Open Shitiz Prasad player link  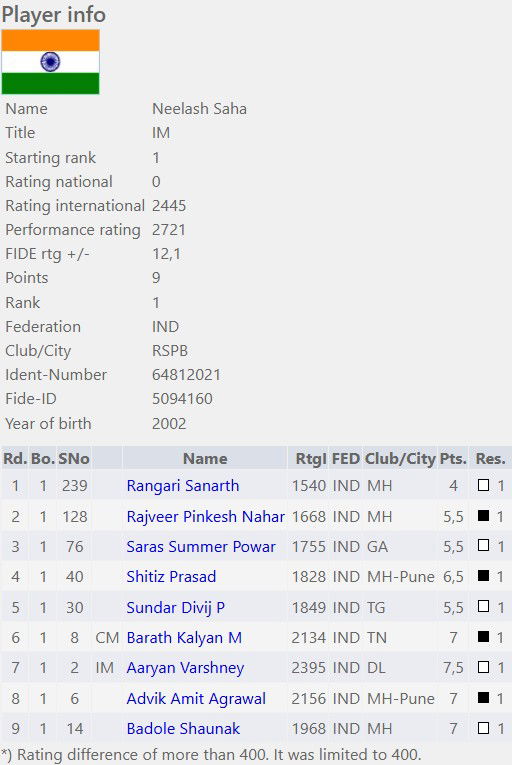tap(171, 577)
